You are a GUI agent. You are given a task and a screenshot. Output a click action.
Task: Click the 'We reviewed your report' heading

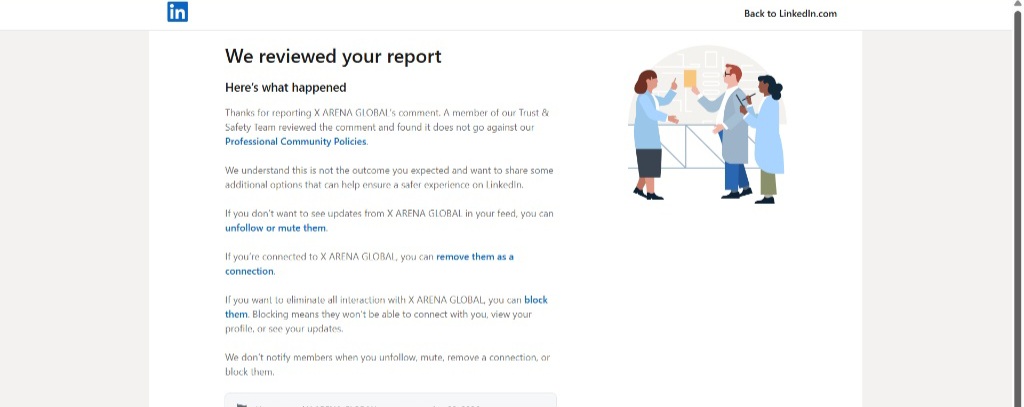(333, 56)
